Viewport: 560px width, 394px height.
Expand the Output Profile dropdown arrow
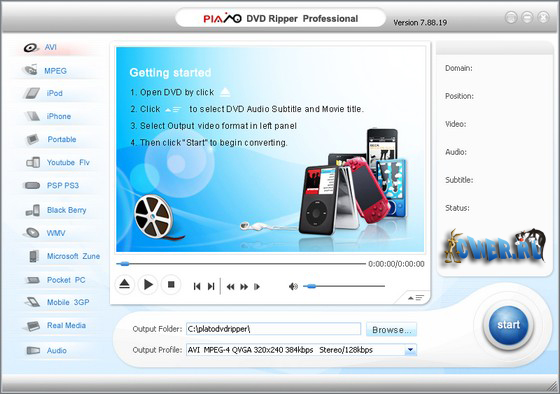coord(410,350)
